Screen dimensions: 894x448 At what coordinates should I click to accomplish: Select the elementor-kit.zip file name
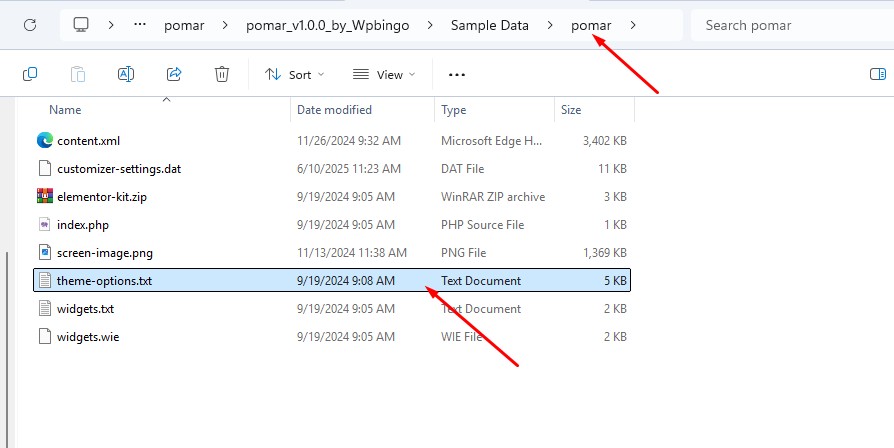click(x=101, y=197)
